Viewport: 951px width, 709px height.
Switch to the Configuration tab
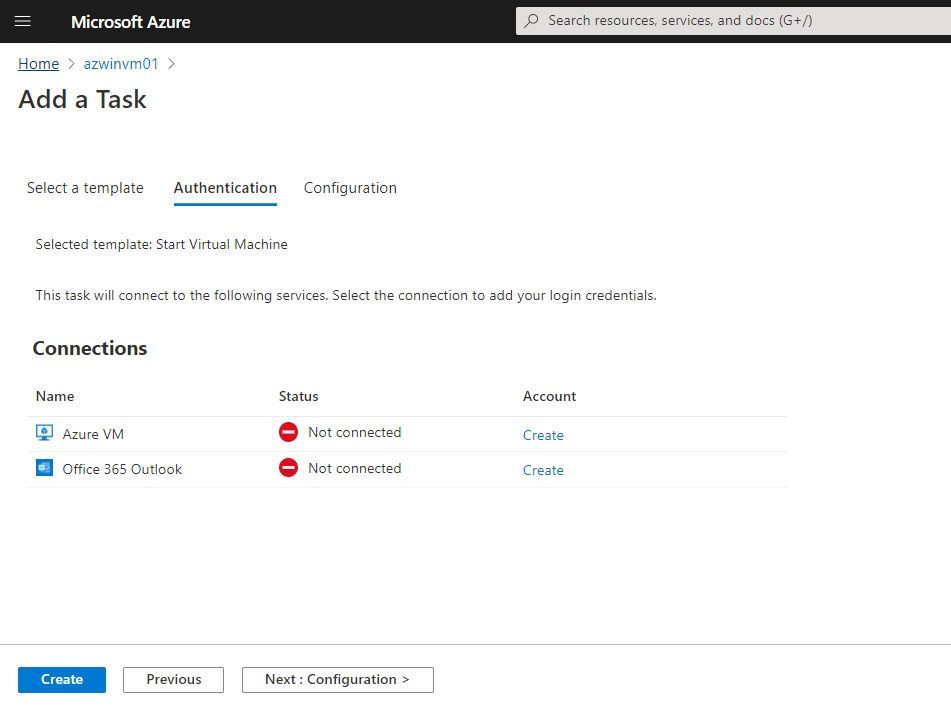350,188
